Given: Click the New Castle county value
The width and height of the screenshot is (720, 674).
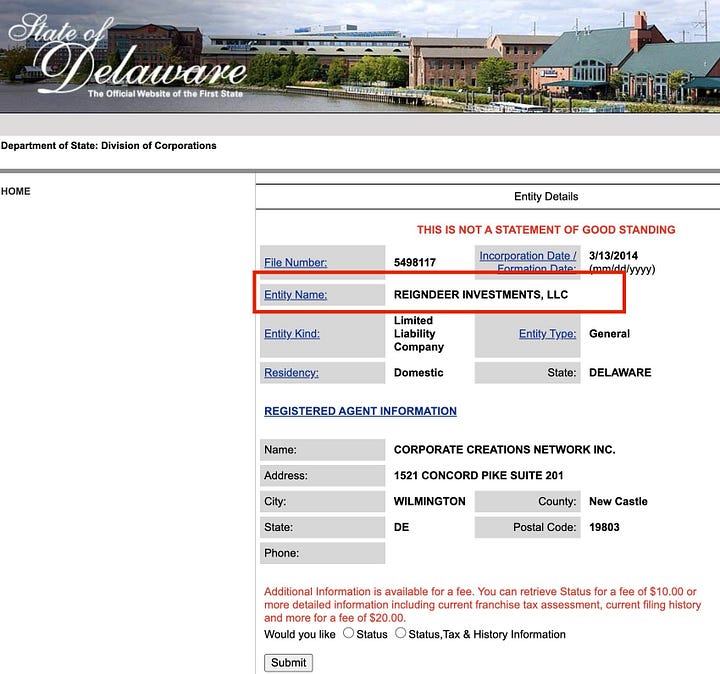Looking at the screenshot, I should coord(618,501).
